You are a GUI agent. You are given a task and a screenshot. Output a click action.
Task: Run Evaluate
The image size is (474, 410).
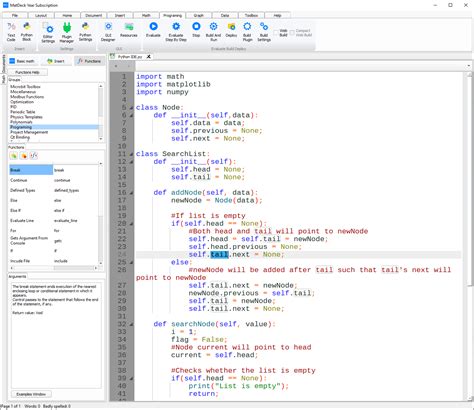(153, 30)
